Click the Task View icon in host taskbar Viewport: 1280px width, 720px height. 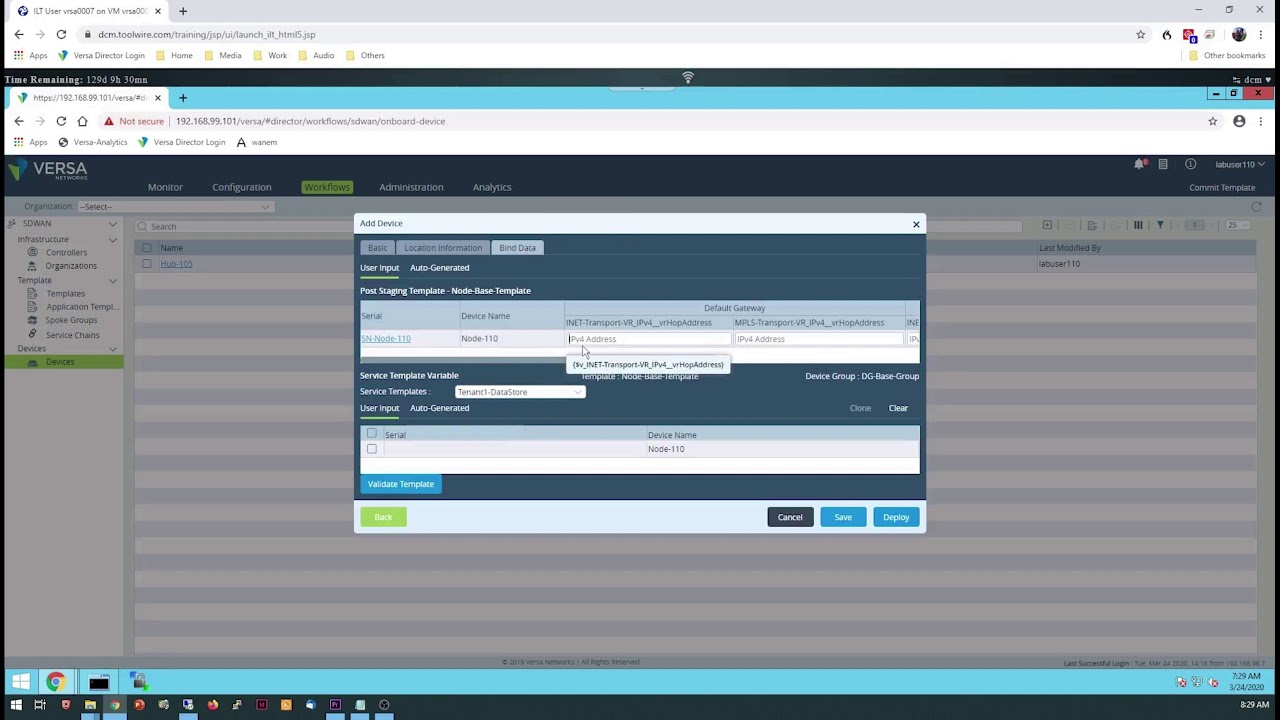coord(40,705)
